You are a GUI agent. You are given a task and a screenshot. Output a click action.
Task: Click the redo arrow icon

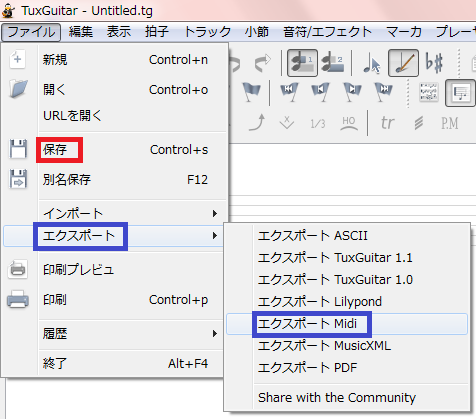tap(263, 63)
